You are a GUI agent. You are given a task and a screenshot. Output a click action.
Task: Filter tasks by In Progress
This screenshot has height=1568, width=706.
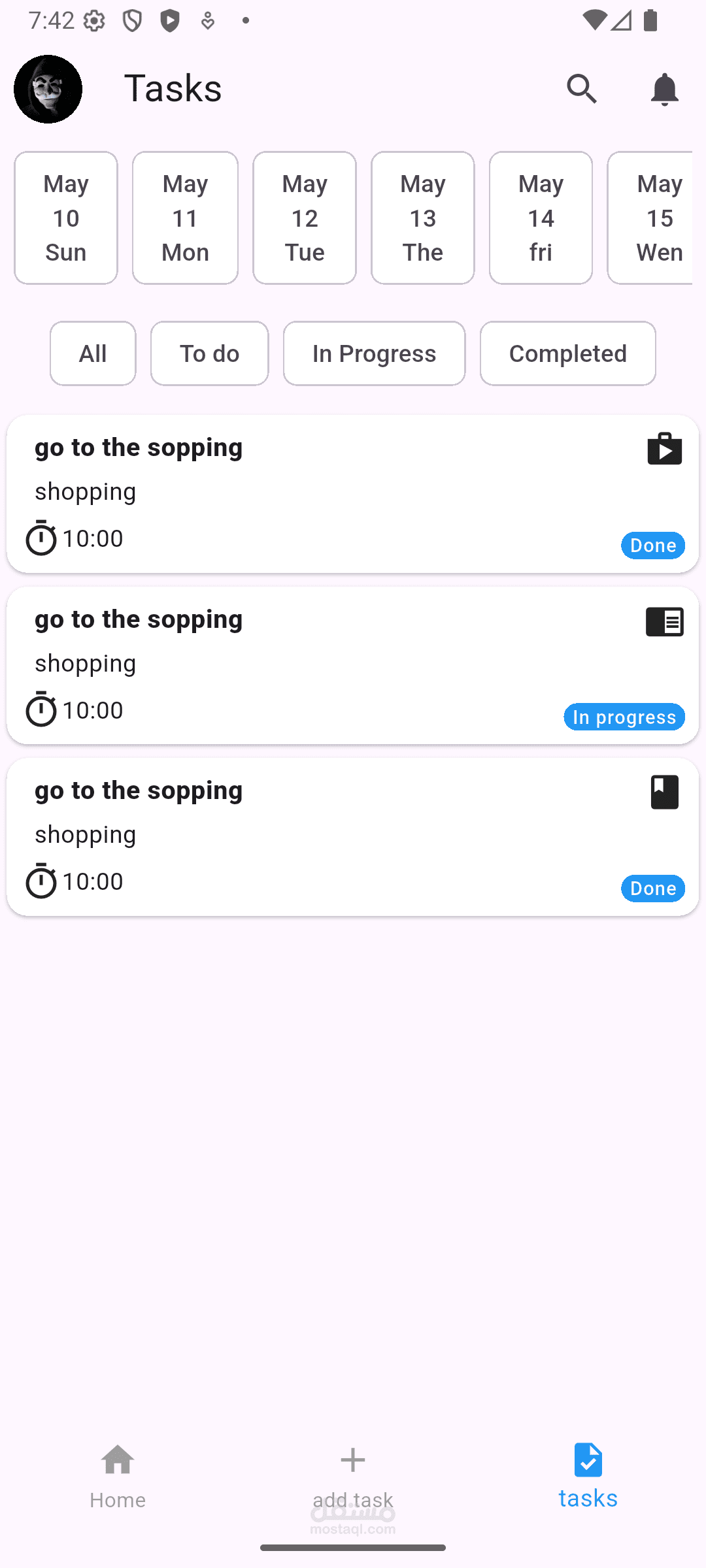click(x=374, y=353)
